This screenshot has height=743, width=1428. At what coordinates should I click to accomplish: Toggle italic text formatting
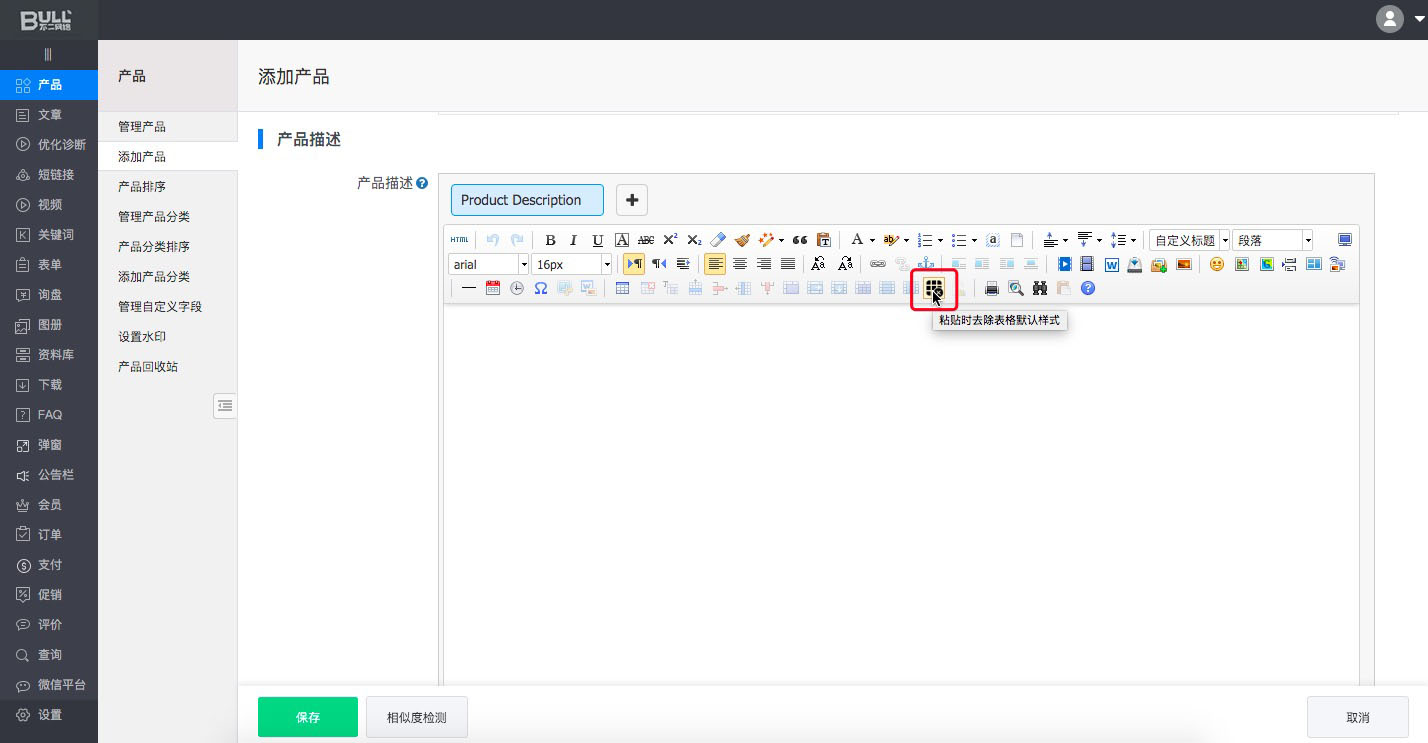point(574,240)
